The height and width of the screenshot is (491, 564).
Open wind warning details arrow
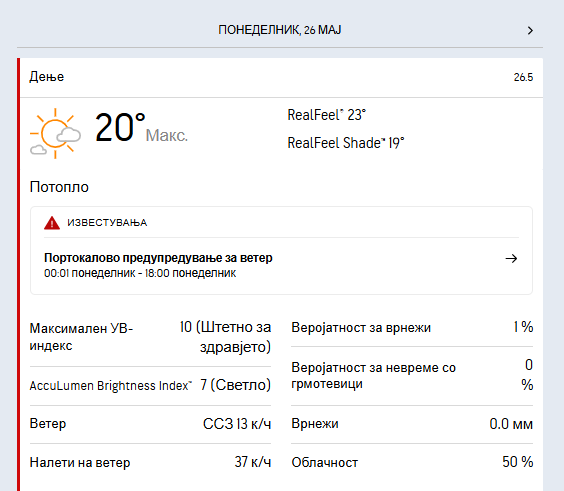tap(511, 258)
